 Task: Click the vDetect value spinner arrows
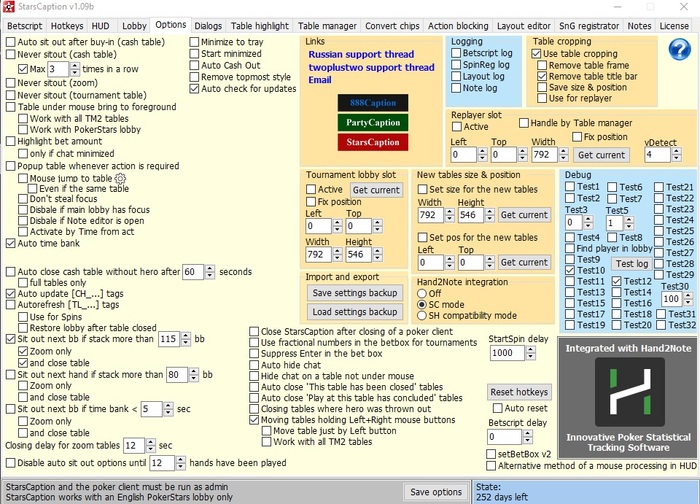point(677,155)
